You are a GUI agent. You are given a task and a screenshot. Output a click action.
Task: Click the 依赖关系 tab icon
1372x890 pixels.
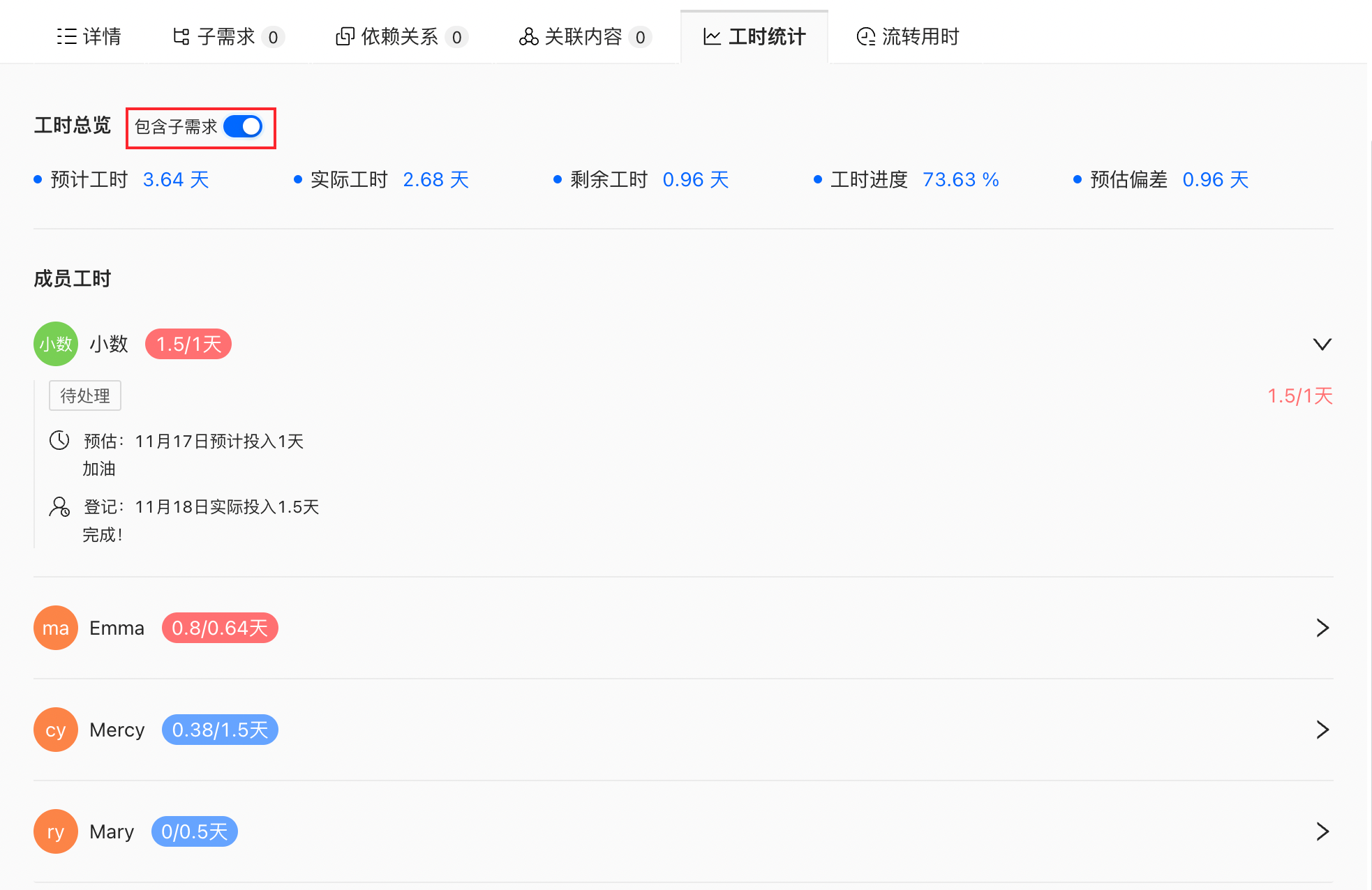pyautogui.click(x=345, y=36)
